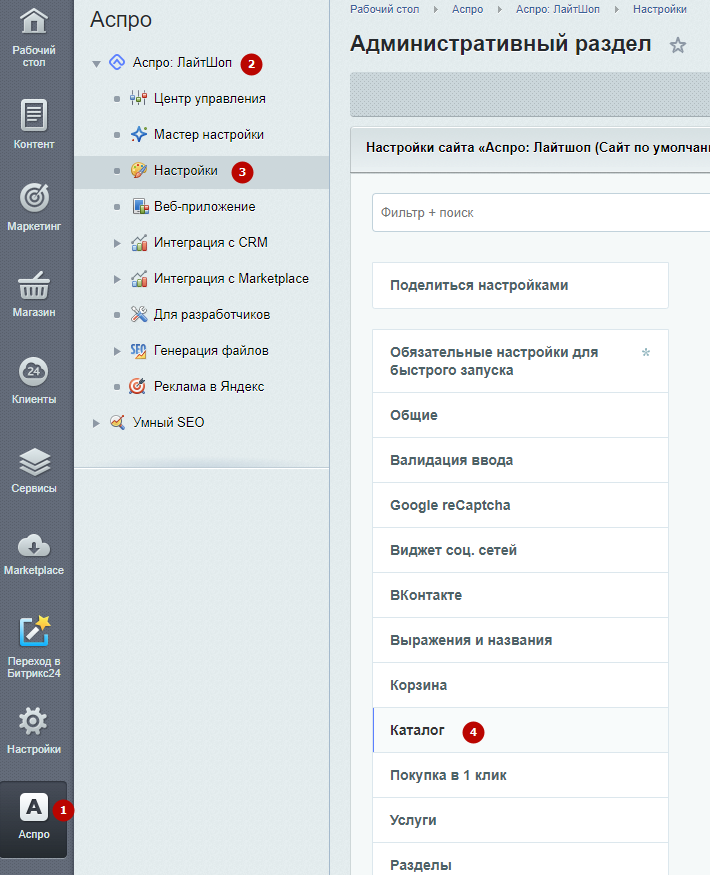Image resolution: width=710 pixels, height=875 pixels.
Task: Select Веб-приложение tree item
Action: [x=204, y=206]
